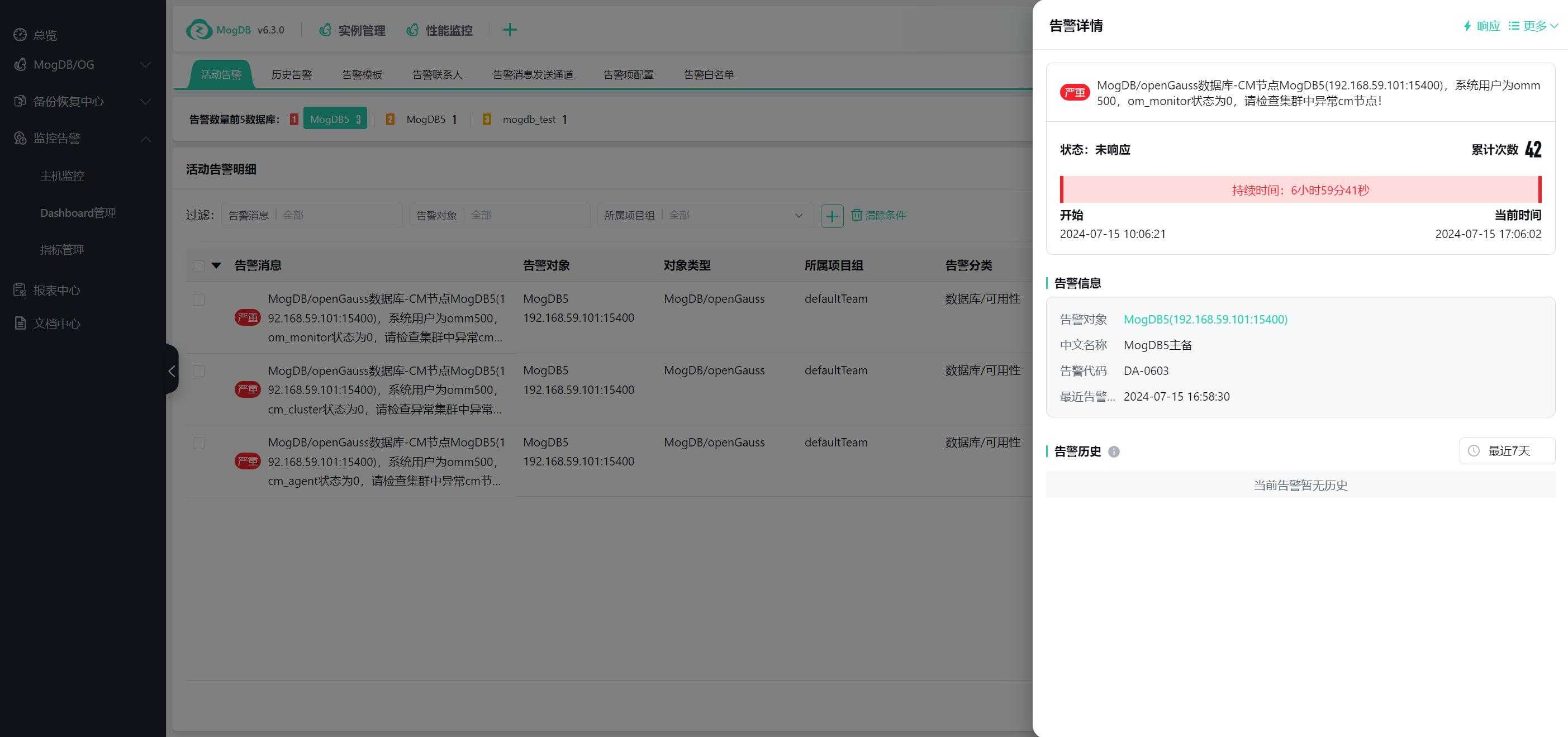Open Dashboard管理 in the sidebar

tap(78, 213)
